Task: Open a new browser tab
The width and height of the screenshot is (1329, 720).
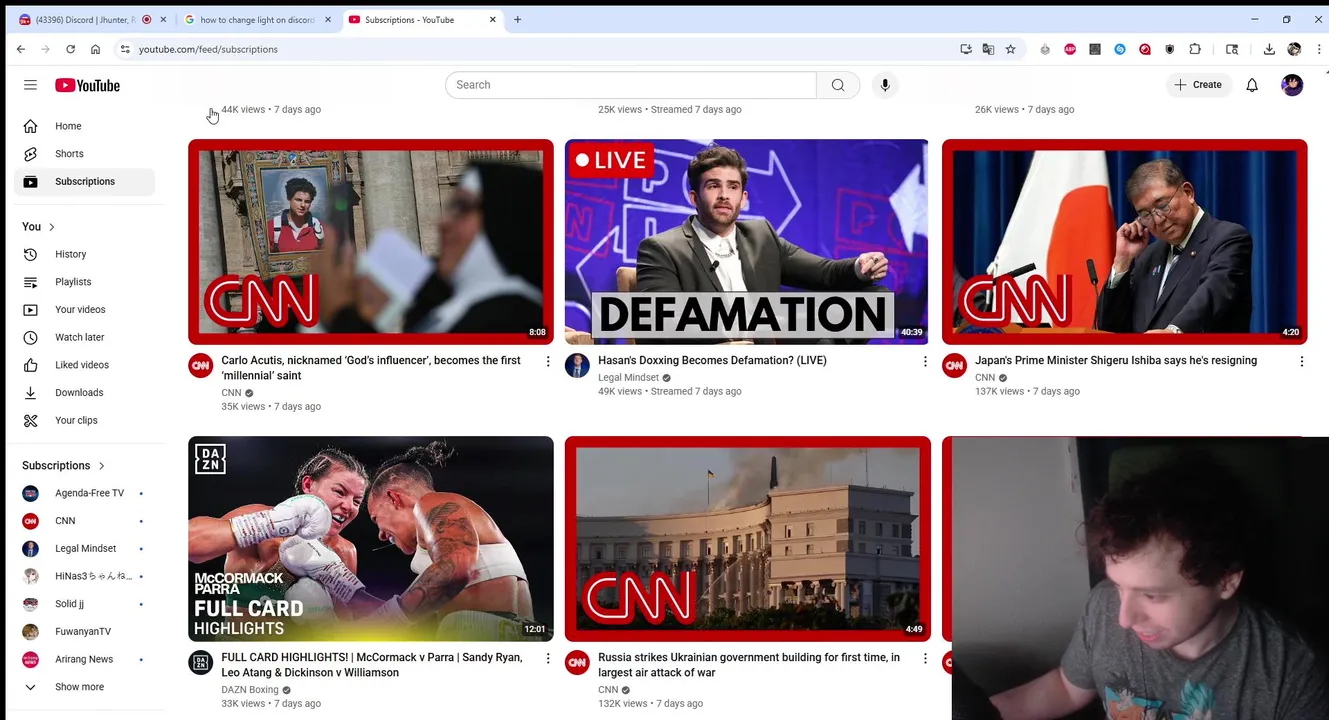Action: point(517,20)
